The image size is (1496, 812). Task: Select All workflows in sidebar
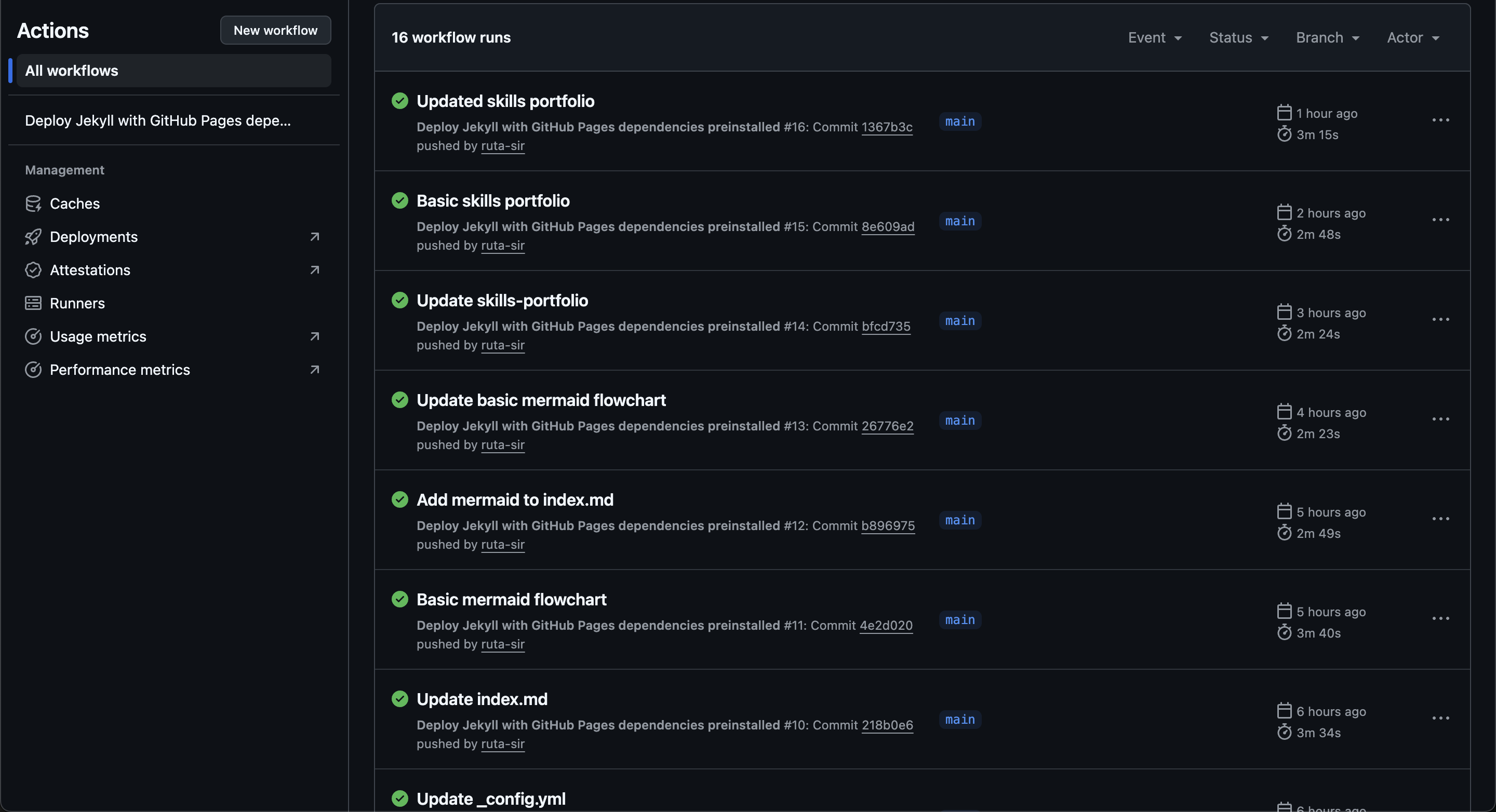click(173, 71)
